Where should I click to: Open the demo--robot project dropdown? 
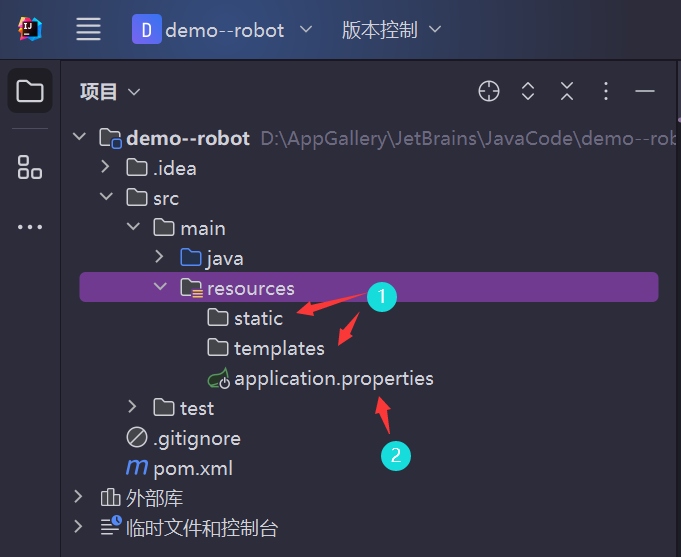[223, 30]
